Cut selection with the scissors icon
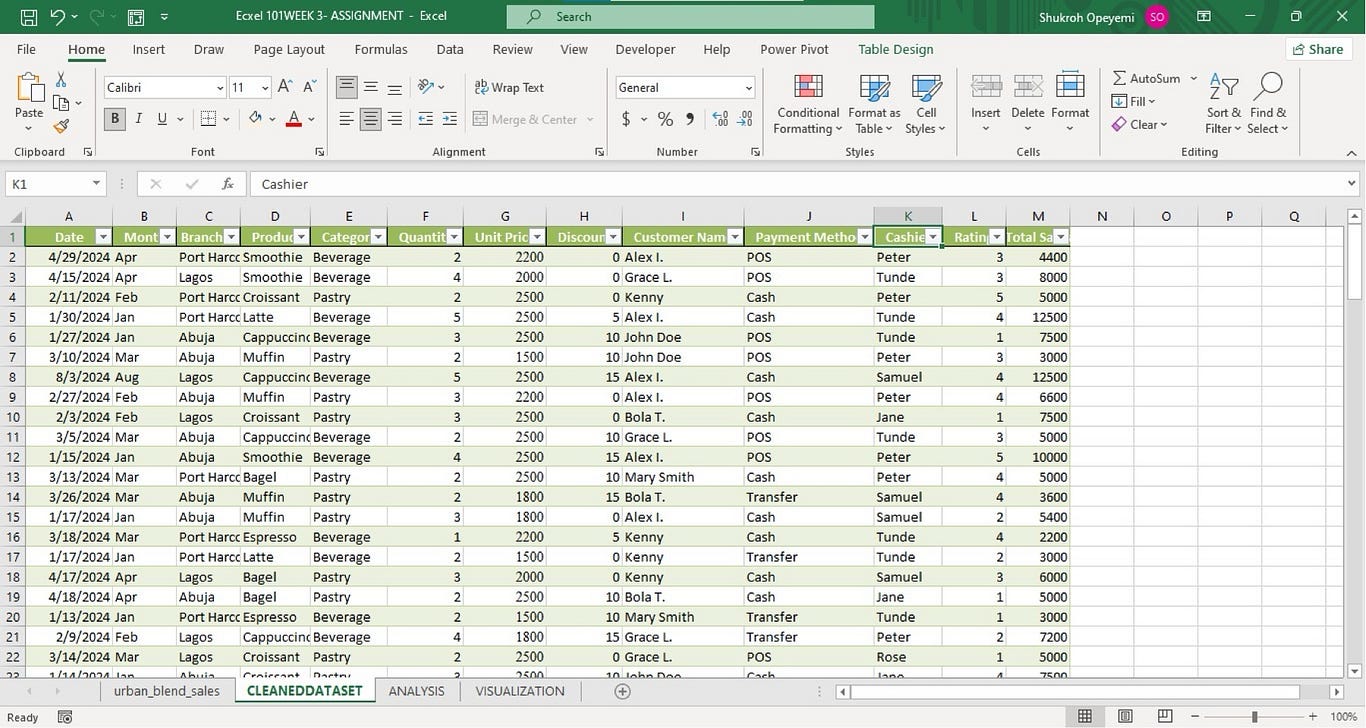The height and width of the screenshot is (728, 1366). pos(61,80)
